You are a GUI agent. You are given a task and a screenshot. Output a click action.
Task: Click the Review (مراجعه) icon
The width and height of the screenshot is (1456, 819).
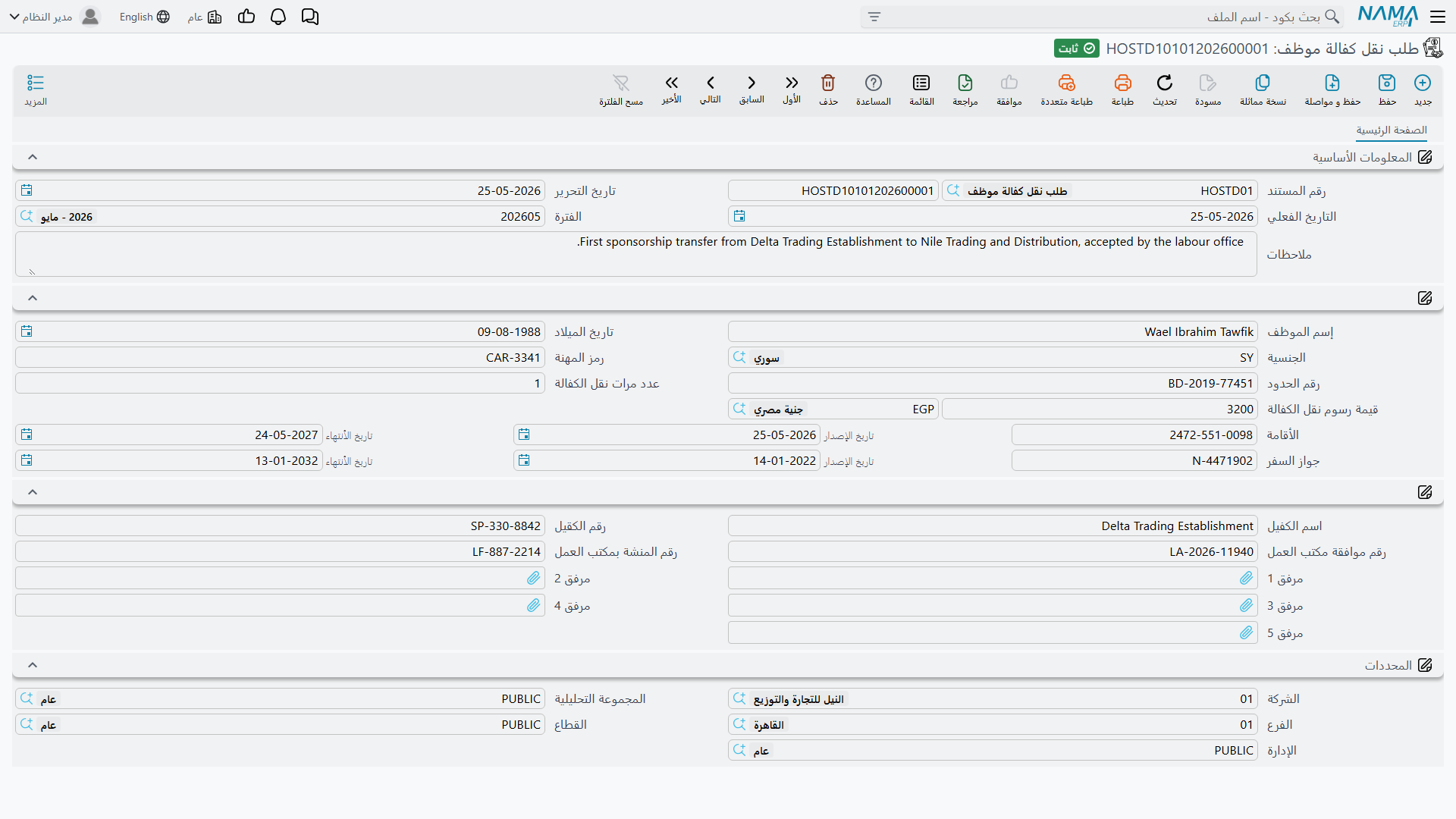pos(965,83)
